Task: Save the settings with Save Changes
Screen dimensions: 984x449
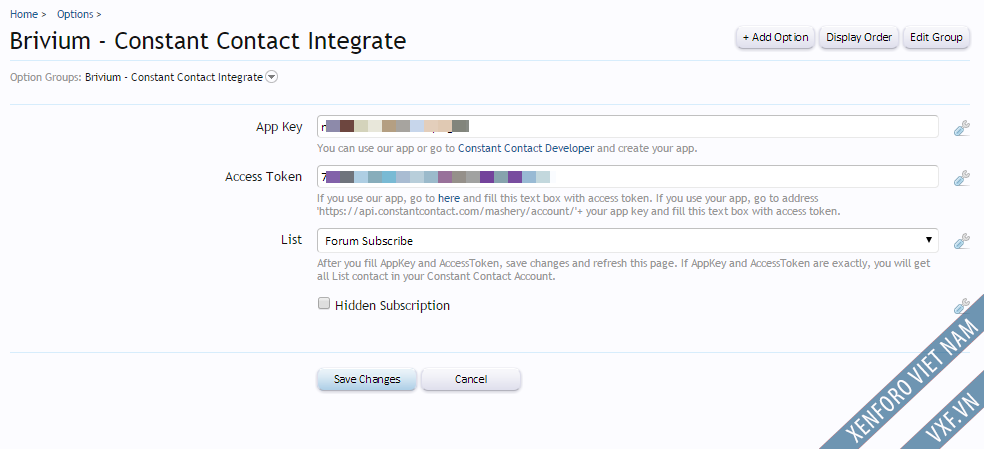Action: 366,379
